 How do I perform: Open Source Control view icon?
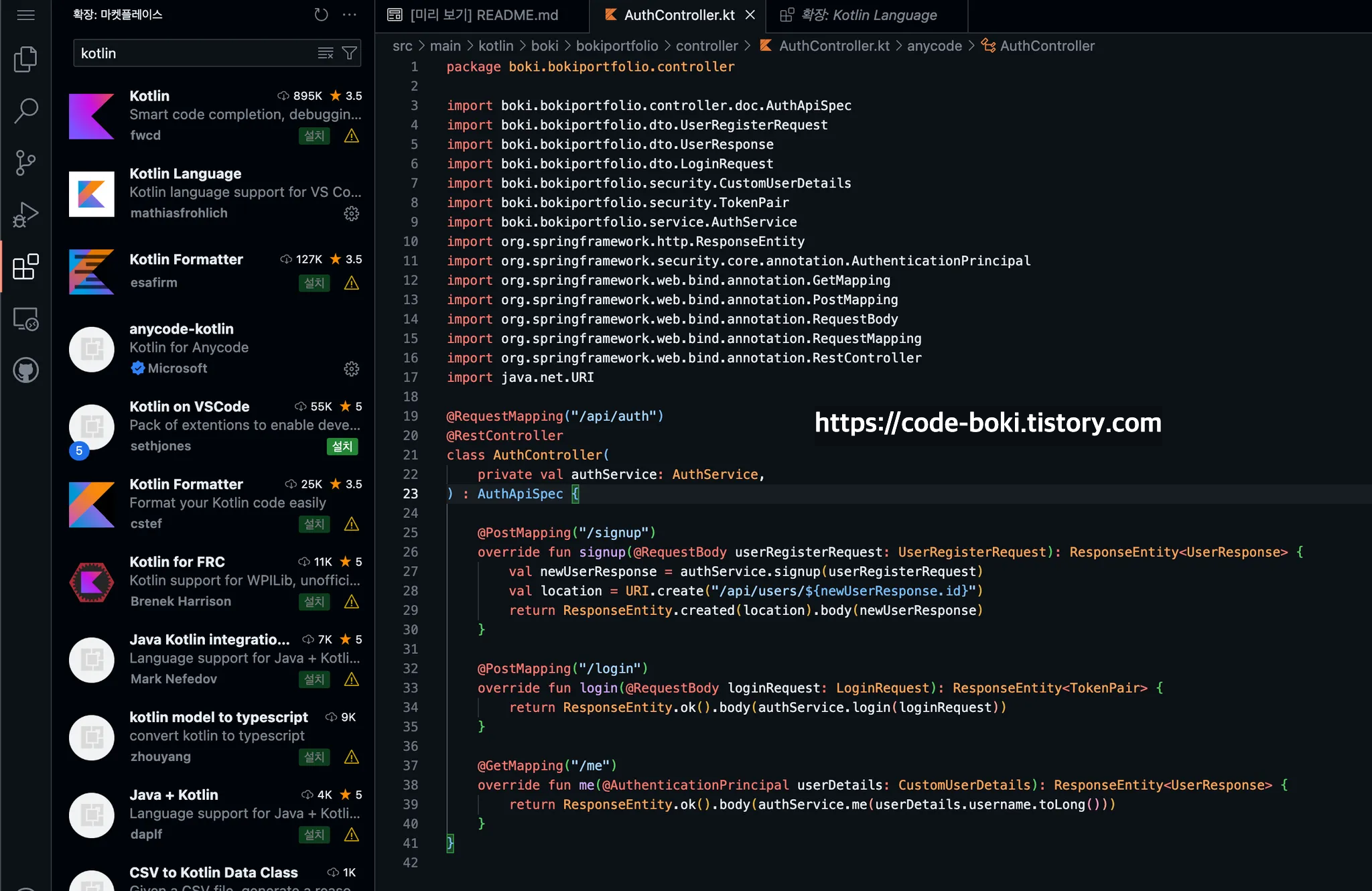point(25,163)
